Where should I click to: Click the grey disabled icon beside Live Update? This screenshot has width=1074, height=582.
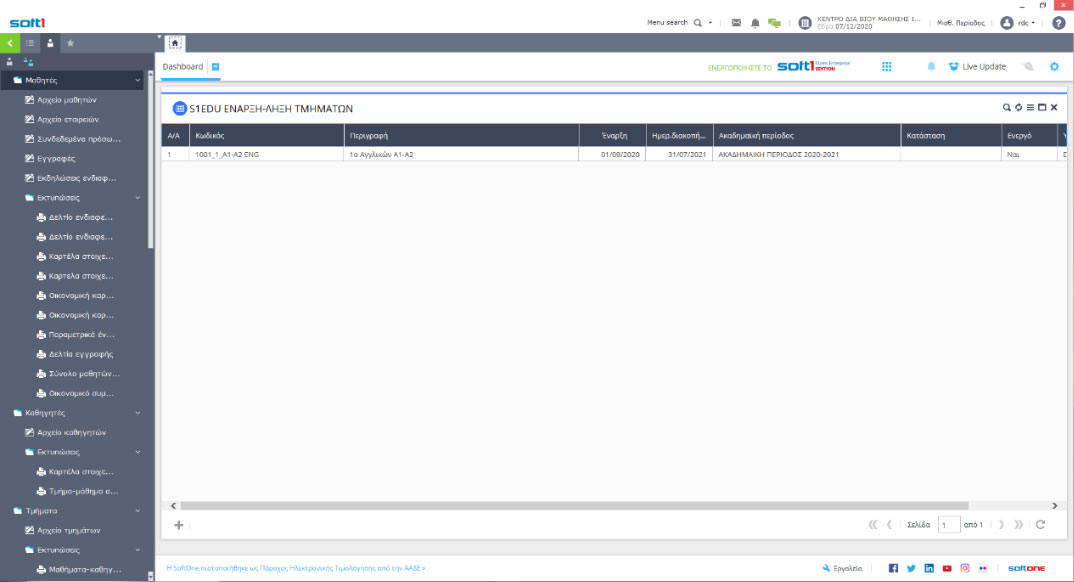tap(1028, 66)
